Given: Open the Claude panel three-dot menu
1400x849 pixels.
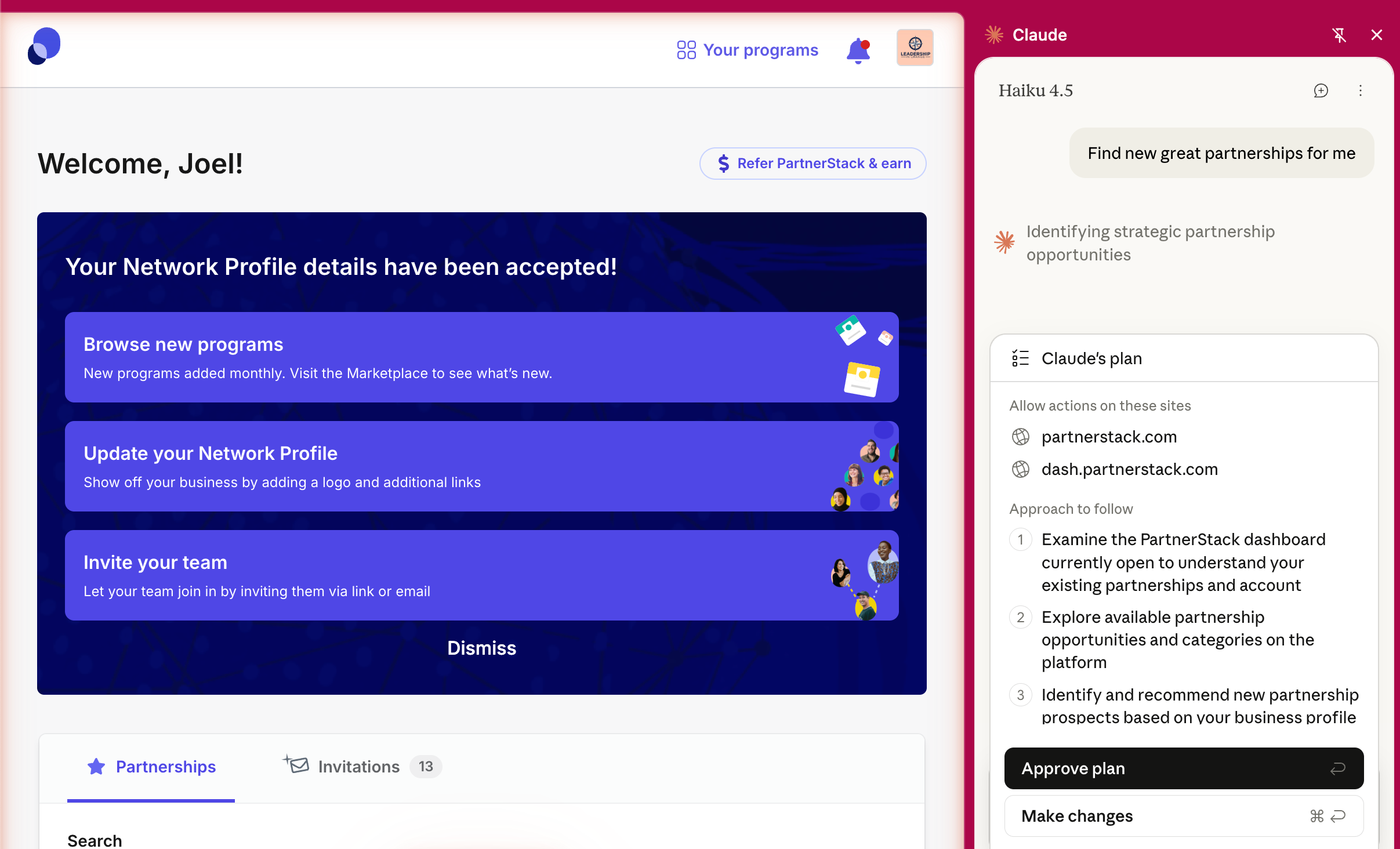Looking at the screenshot, I should pyautogui.click(x=1361, y=90).
